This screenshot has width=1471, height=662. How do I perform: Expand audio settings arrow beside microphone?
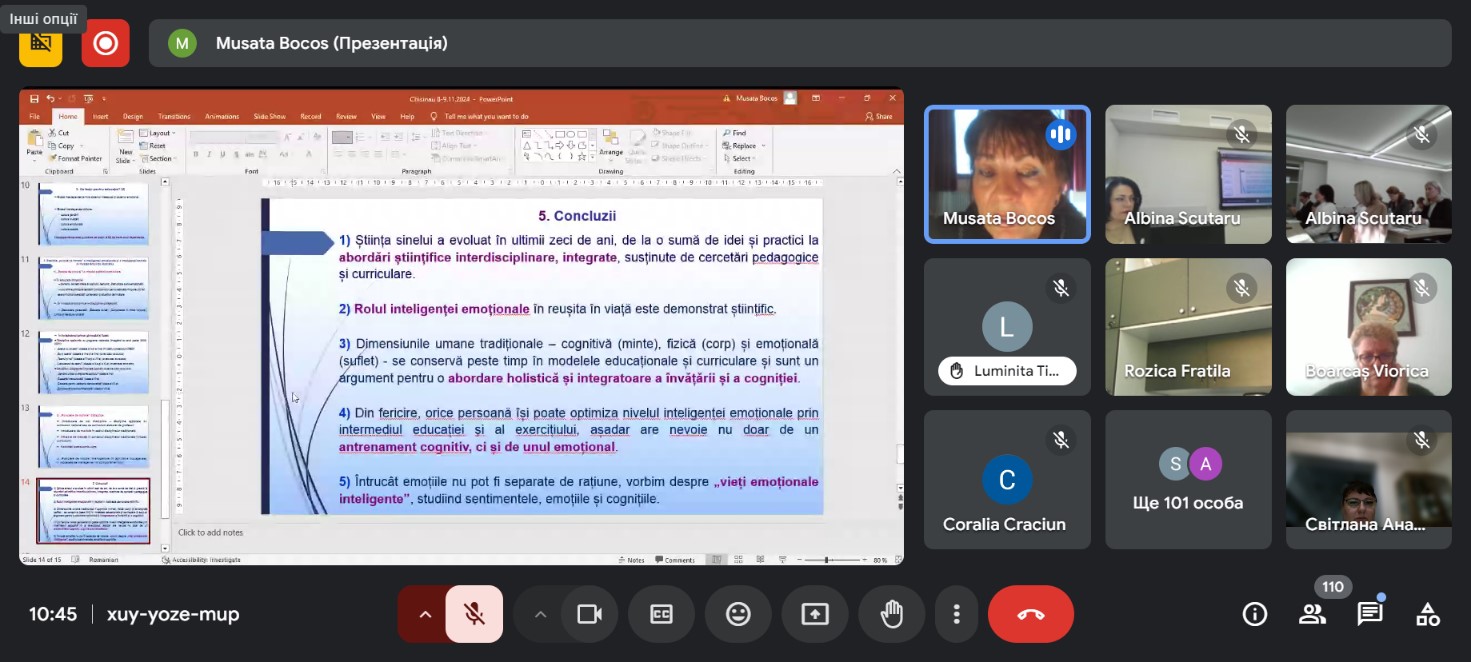point(424,614)
